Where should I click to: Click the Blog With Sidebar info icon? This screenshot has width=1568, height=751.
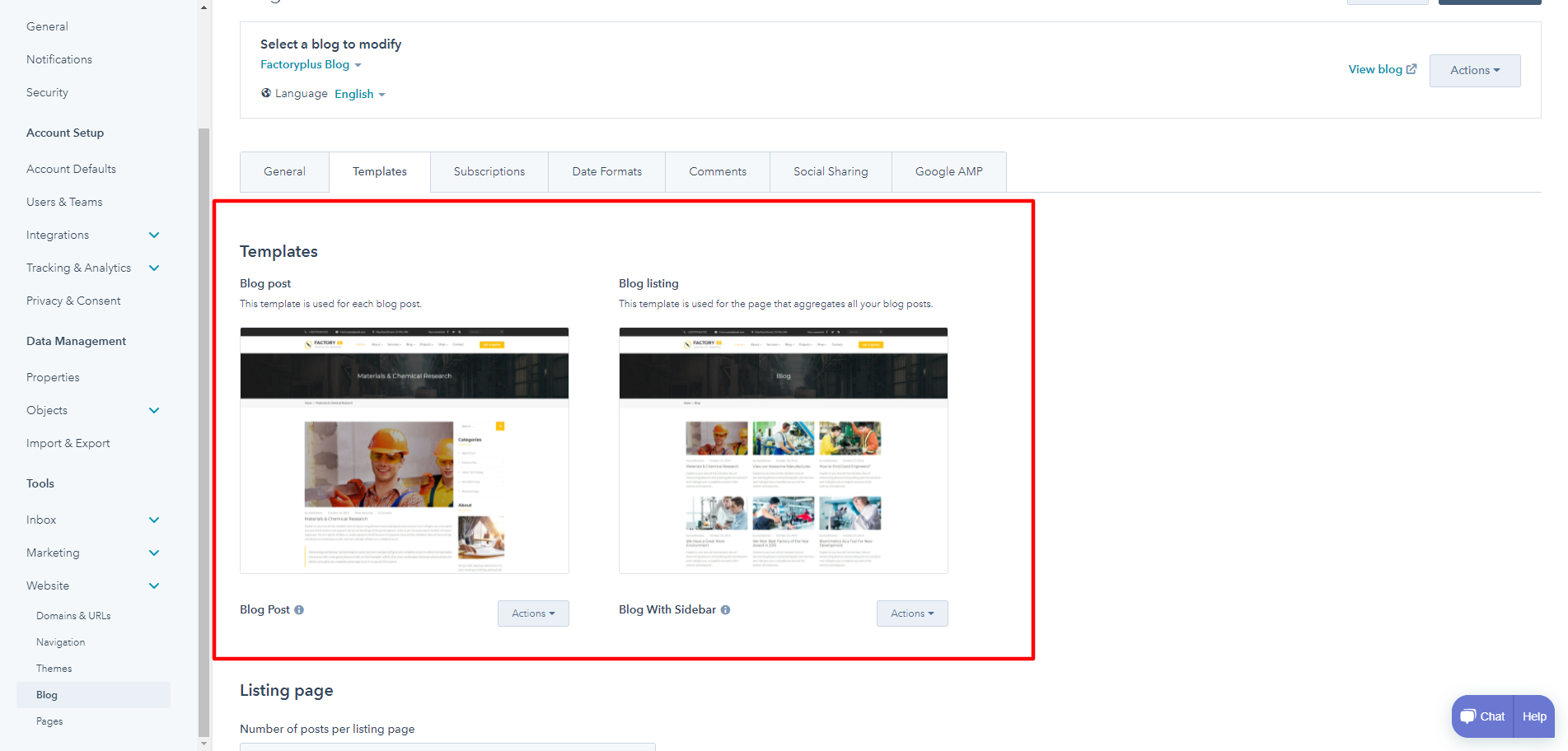point(725,610)
